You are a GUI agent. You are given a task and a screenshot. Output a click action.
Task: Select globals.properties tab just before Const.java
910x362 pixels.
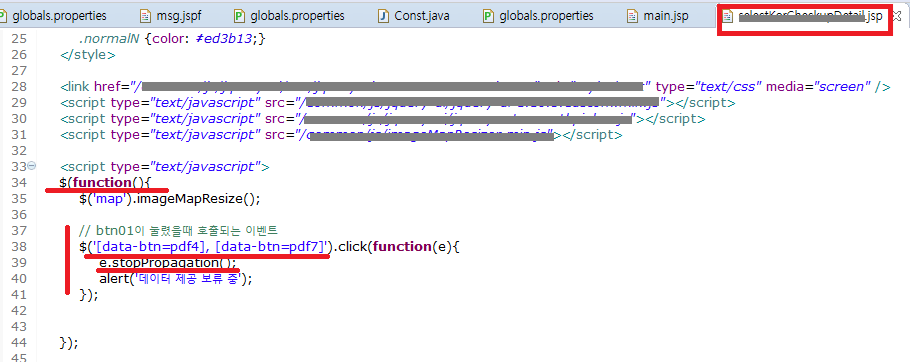coord(288,16)
